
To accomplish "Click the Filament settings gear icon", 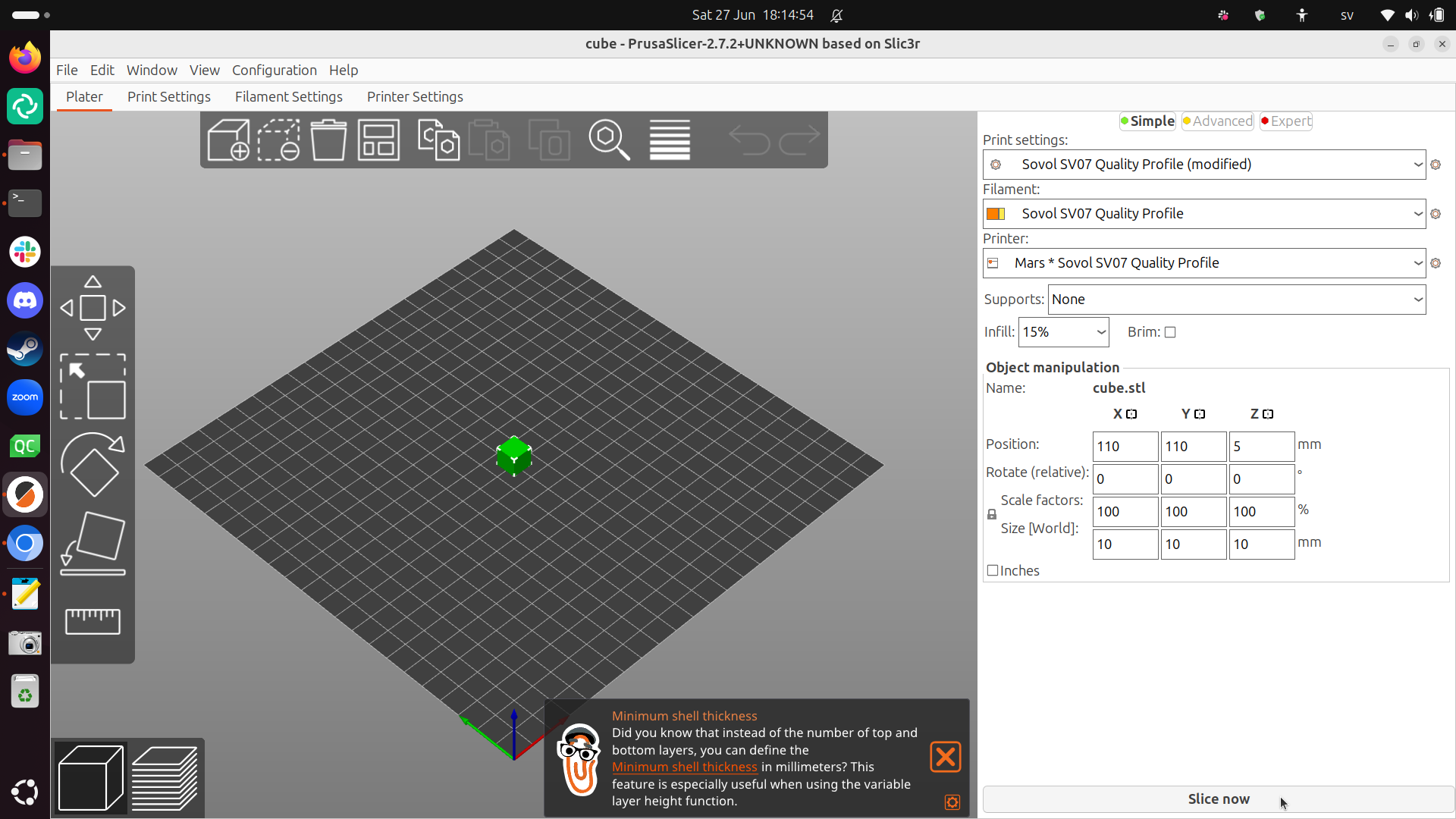I will [x=1436, y=214].
